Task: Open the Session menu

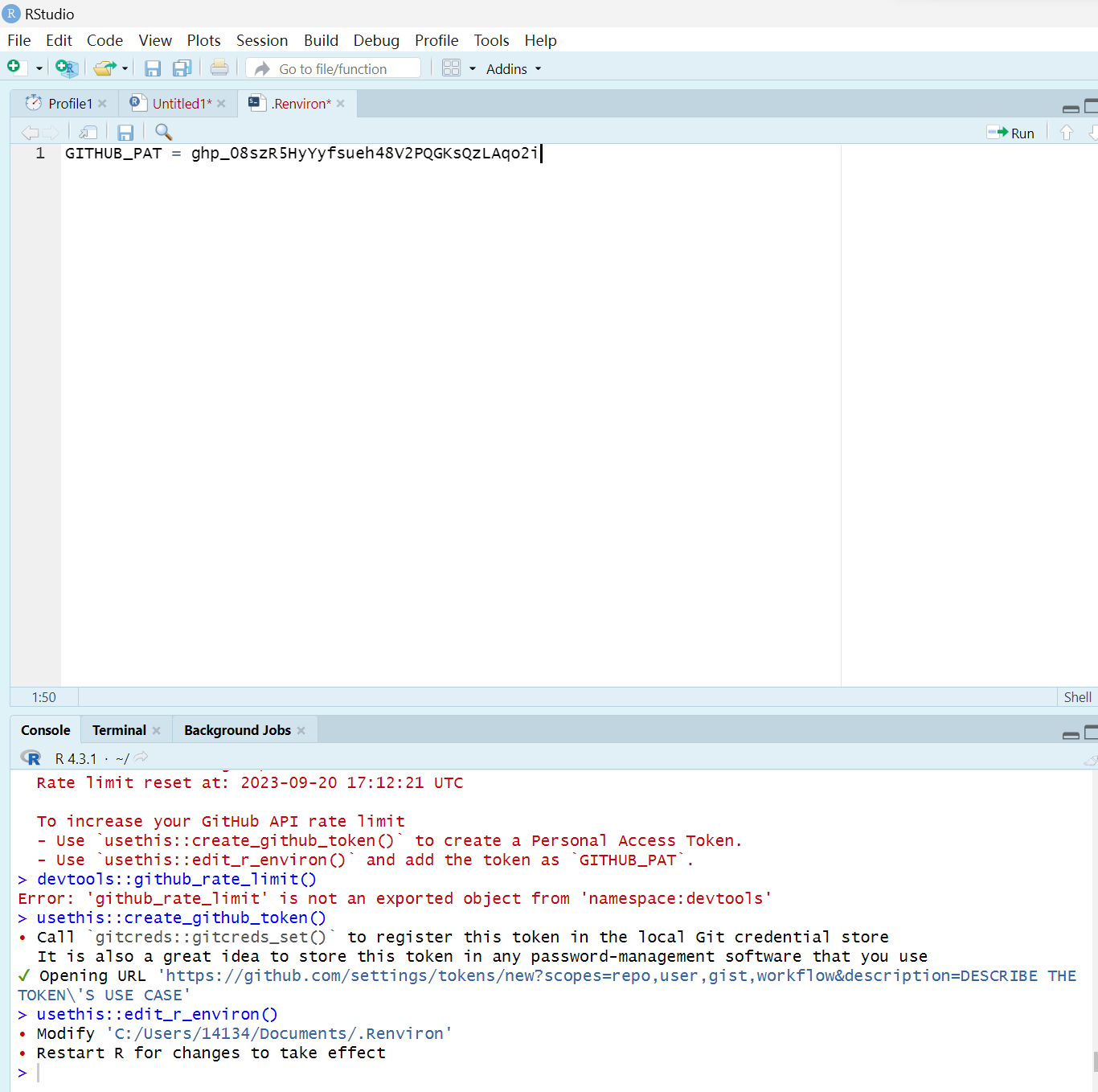Action: [x=262, y=40]
